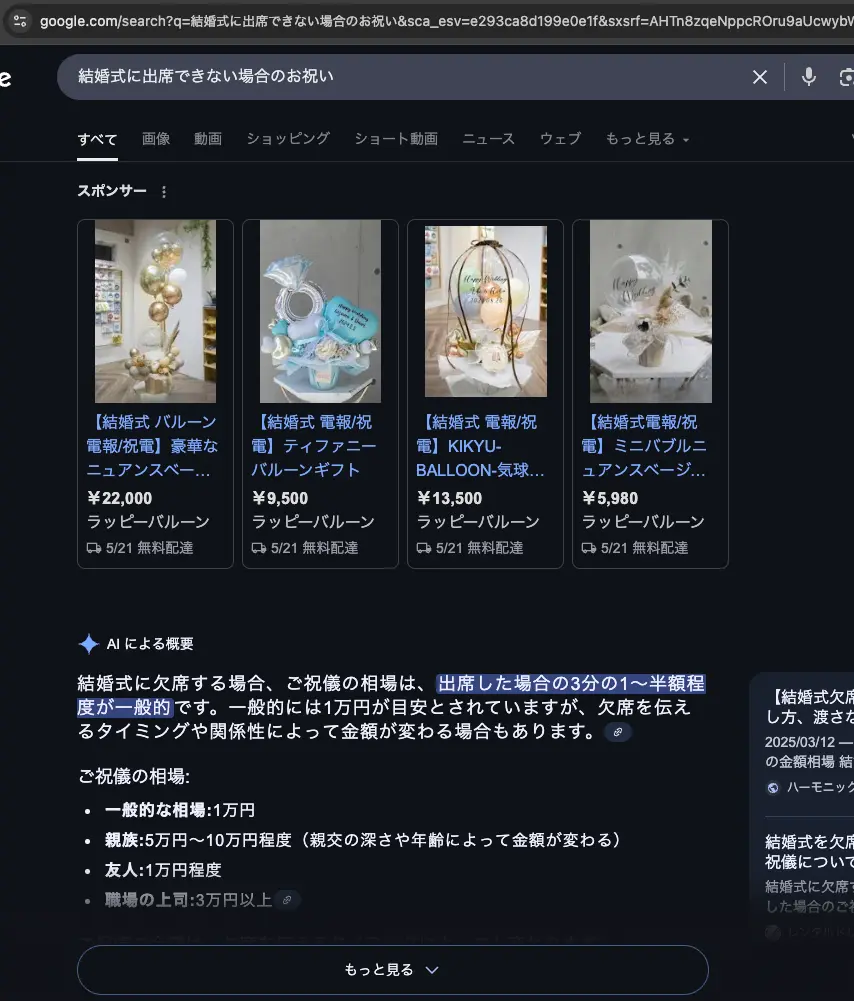Open source link icon next to 職場の上司 line
The height and width of the screenshot is (1001, 854).
pyautogui.click(x=287, y=899)
